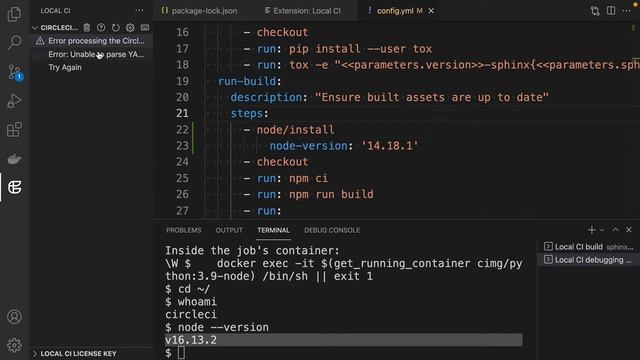
Task: Open editor more actions ellipsis
Action: click(x=626, y=11)
